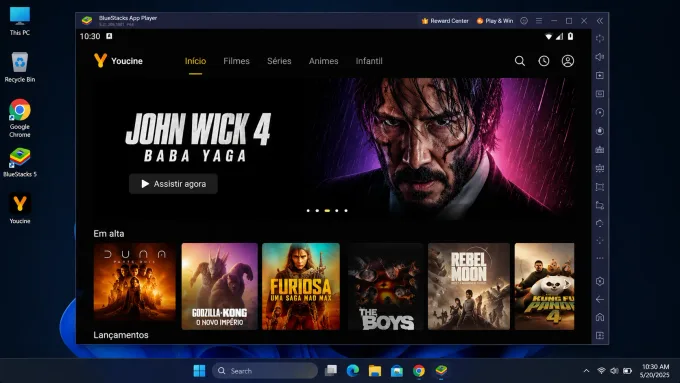Click the sidebar three-dots more icon
Screen dimensions: 680x383
pyautogui.click(x=600, y=258)
